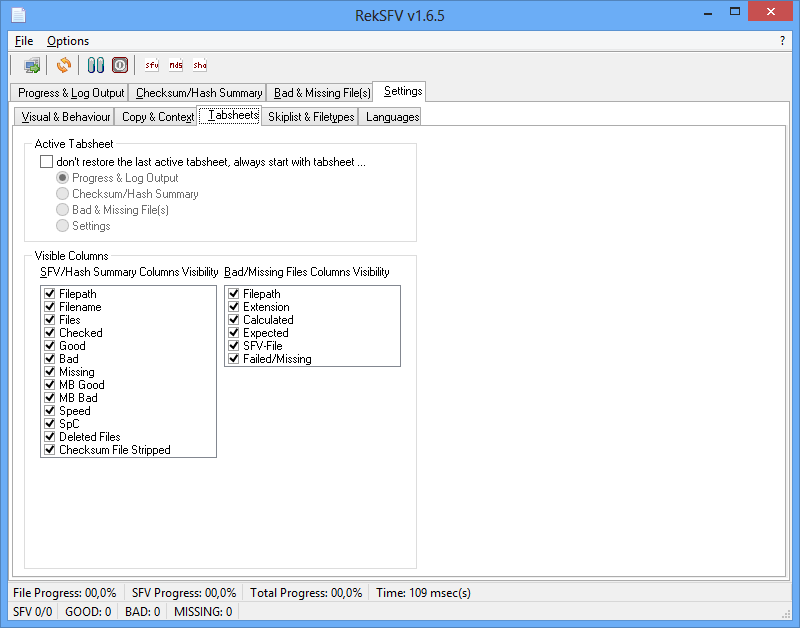Click the GOOD: 0 status entry

point(88,611)
